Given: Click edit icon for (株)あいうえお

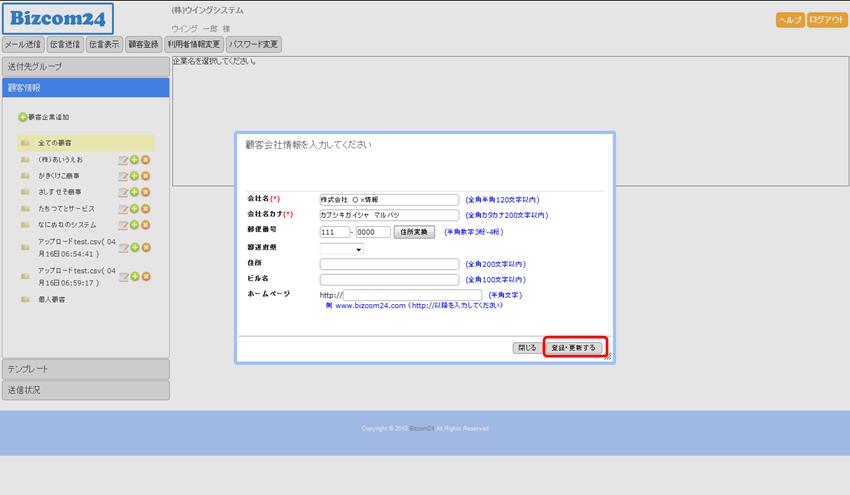Looking at the screenshot, I should (x=123, y=160).
